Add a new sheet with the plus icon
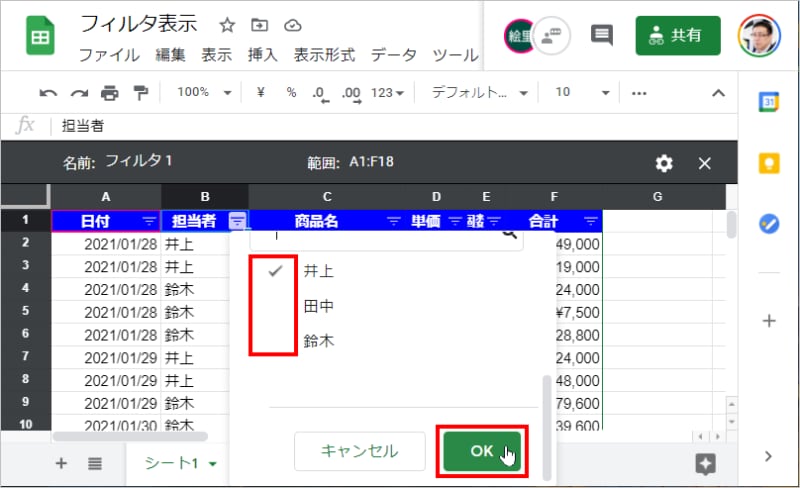Viewport: 800px width, 488px height. [61, 463]
